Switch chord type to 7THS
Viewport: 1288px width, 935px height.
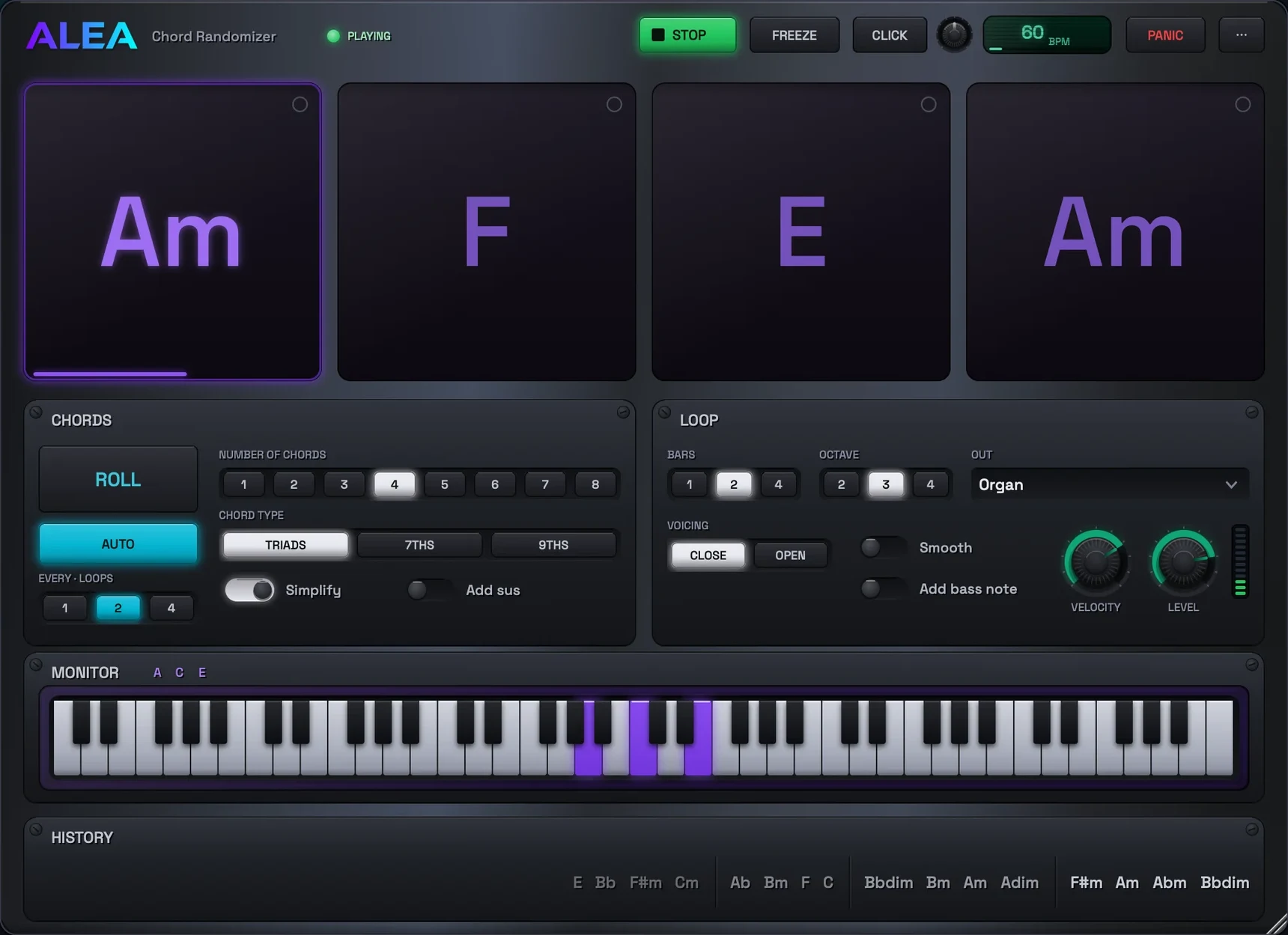tap(419, 545)
